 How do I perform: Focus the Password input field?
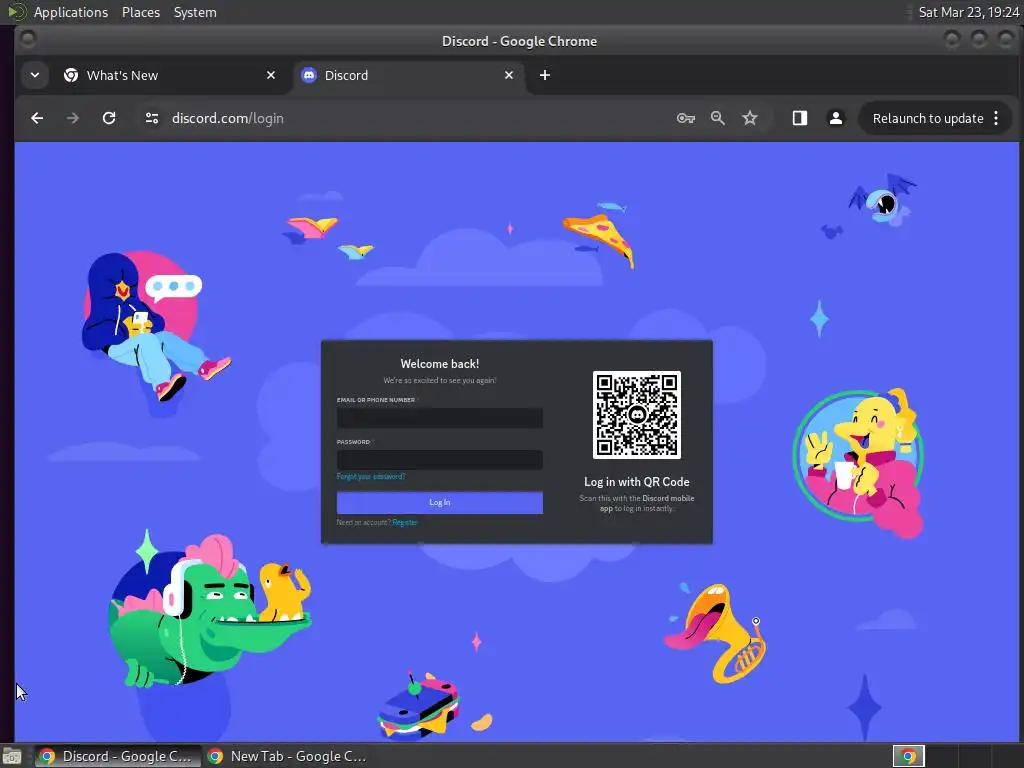coord(440,459)
